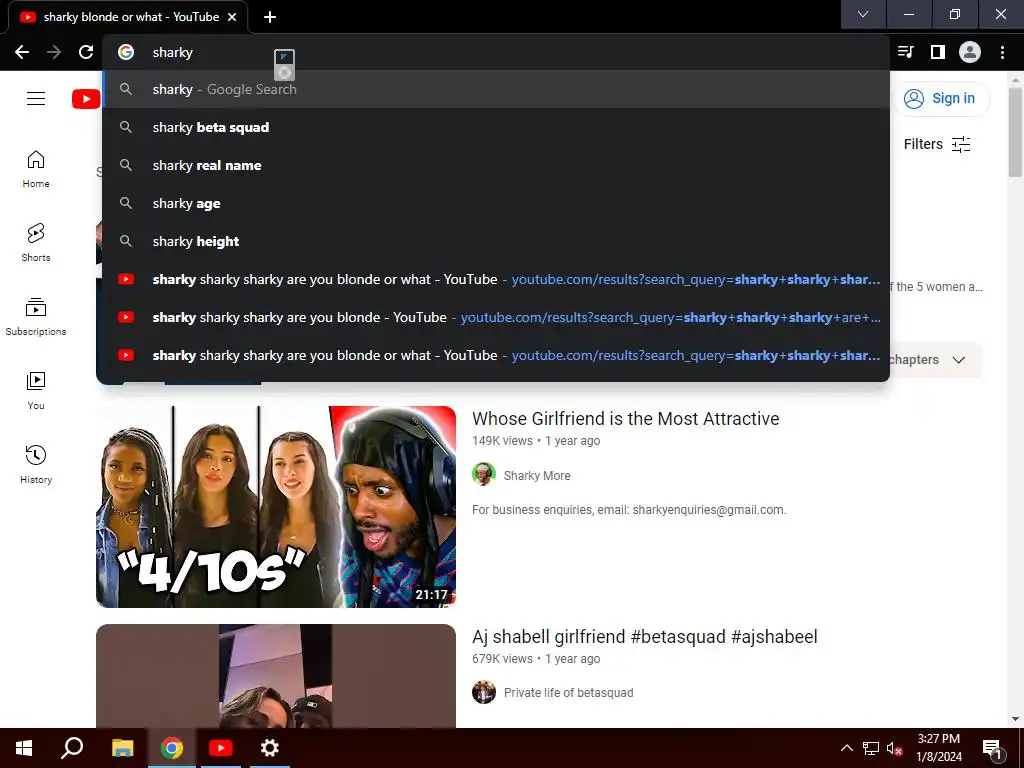
Task: Click the Sharky More channel avatar
Action: (x=484, y=475)
